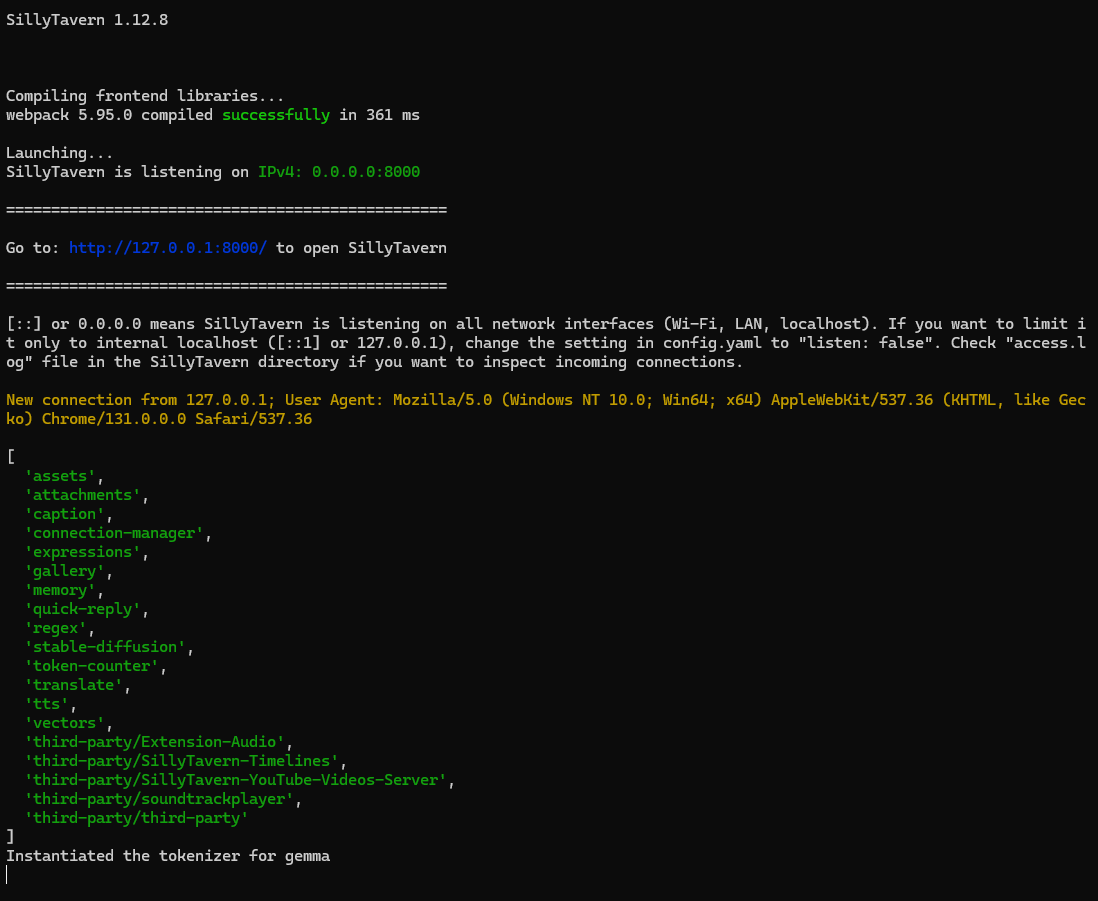This screenshot has height=901, width=1098.
Task: Click 'Instantiated the tokenizer for gemma' line
Action: tap(168, 855)
